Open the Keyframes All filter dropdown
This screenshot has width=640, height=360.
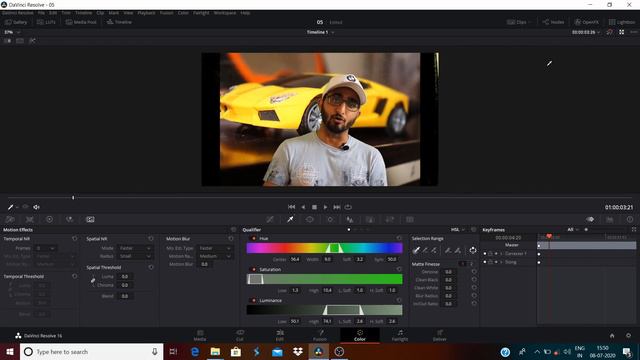573,230
